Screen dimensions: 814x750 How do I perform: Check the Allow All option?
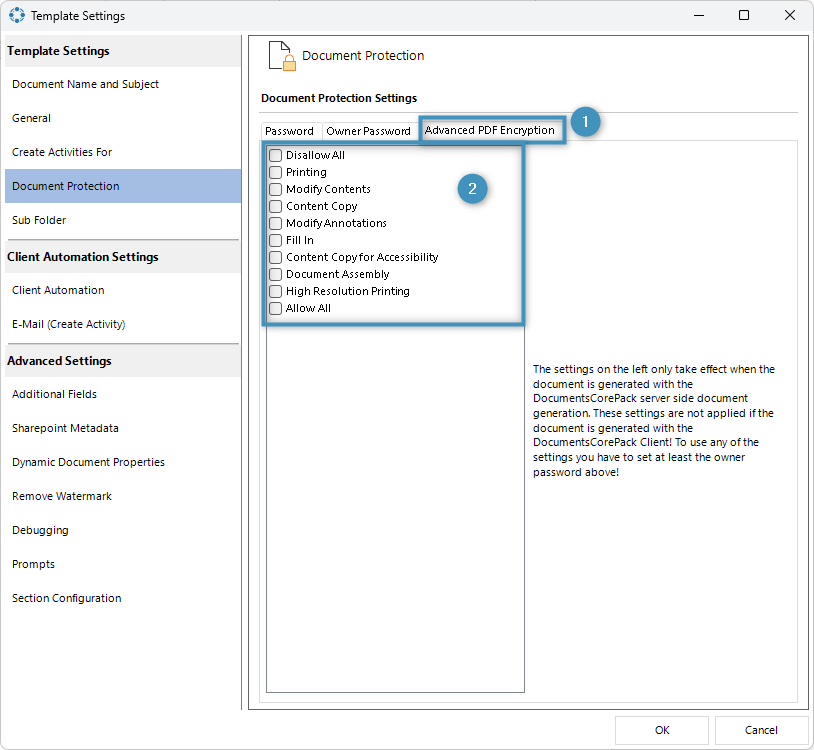(x=276, y=308)
